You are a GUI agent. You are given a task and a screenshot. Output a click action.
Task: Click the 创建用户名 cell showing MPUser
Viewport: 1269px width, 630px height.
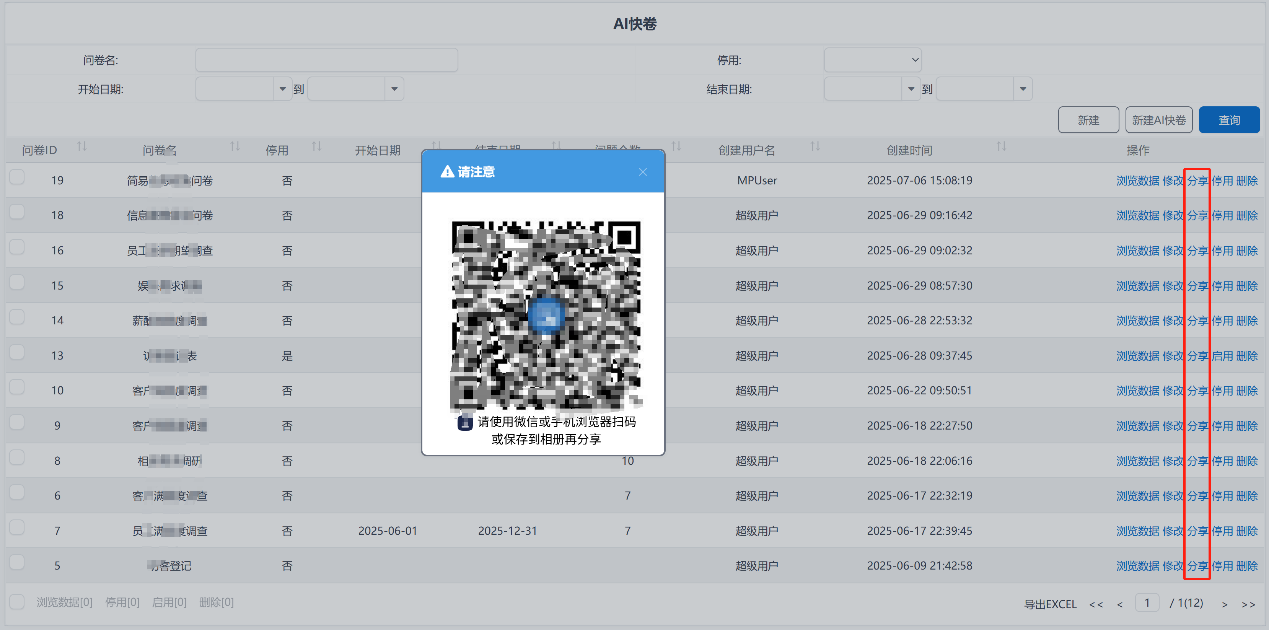tap(757, 181)
